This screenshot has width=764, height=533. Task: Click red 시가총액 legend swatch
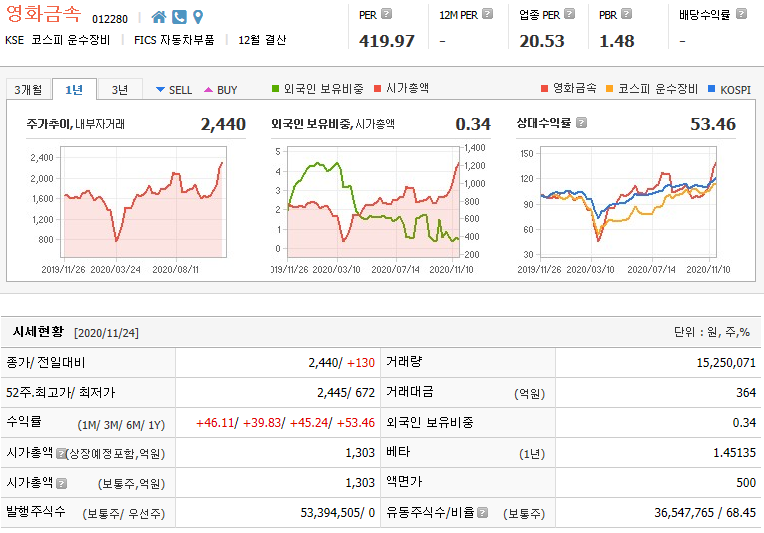tap(377, 89)
